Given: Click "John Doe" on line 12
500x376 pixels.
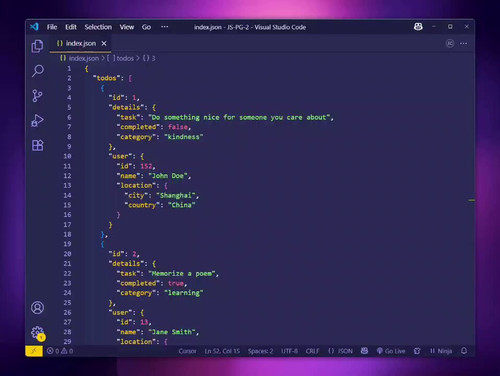Looking at the screenshot, I should [168, 176].
